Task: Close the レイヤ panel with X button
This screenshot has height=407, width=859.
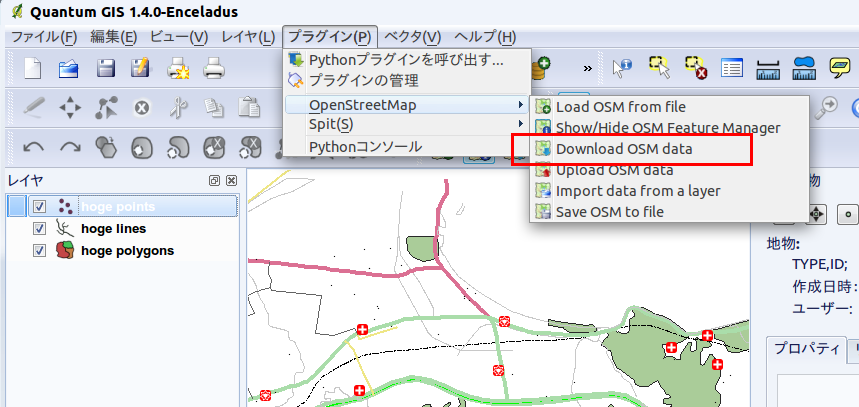Action: [x=232, y=180]
